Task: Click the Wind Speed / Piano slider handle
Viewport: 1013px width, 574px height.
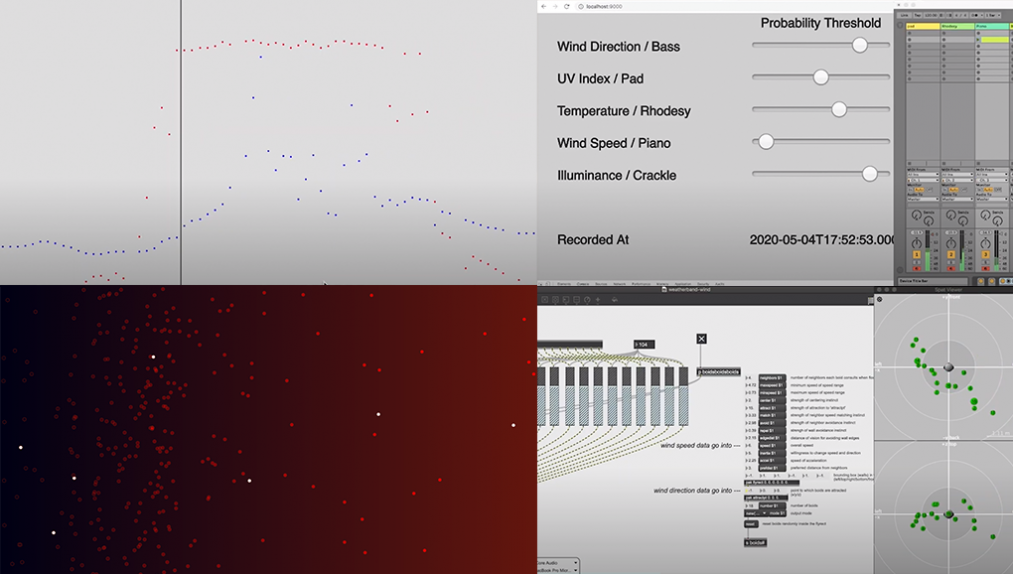Action: point(766,142)
